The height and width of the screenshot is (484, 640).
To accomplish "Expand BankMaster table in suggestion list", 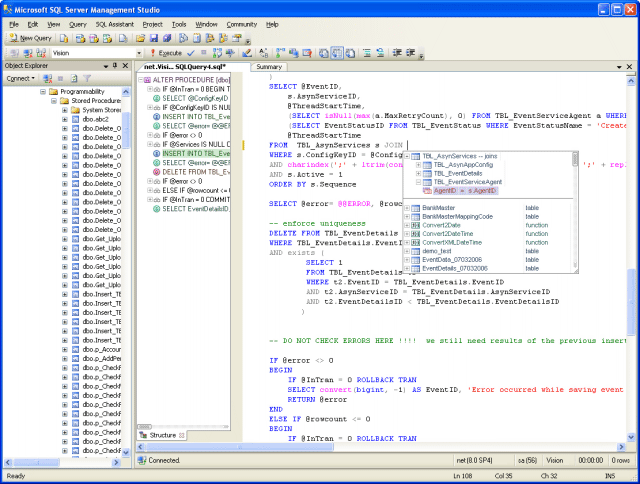I will [x=407, y=208].
